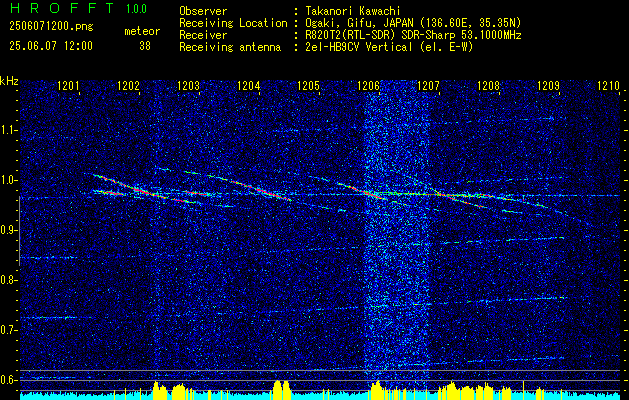Click the kHz axis unit label
629x400 pixels.
pos(9,81)
